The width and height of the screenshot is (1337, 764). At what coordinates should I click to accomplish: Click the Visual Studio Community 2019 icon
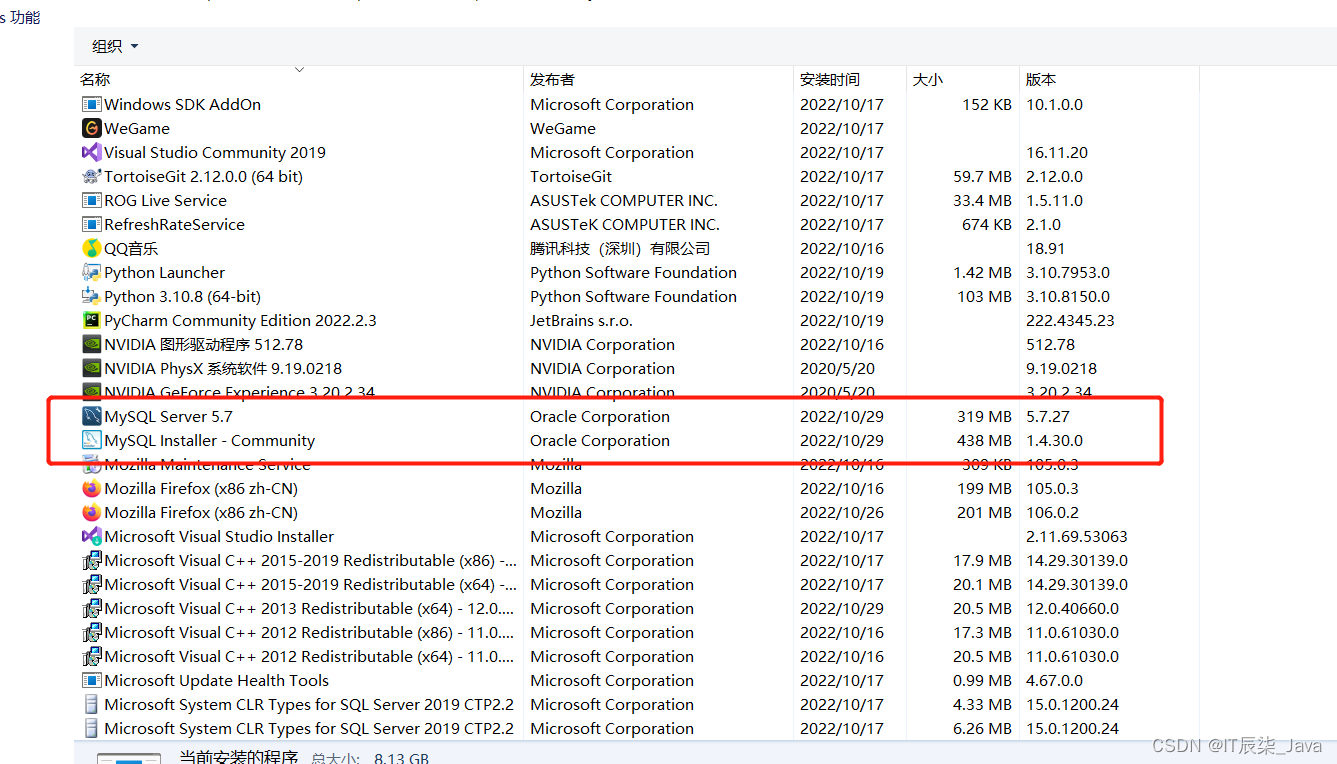click(91, 152)
